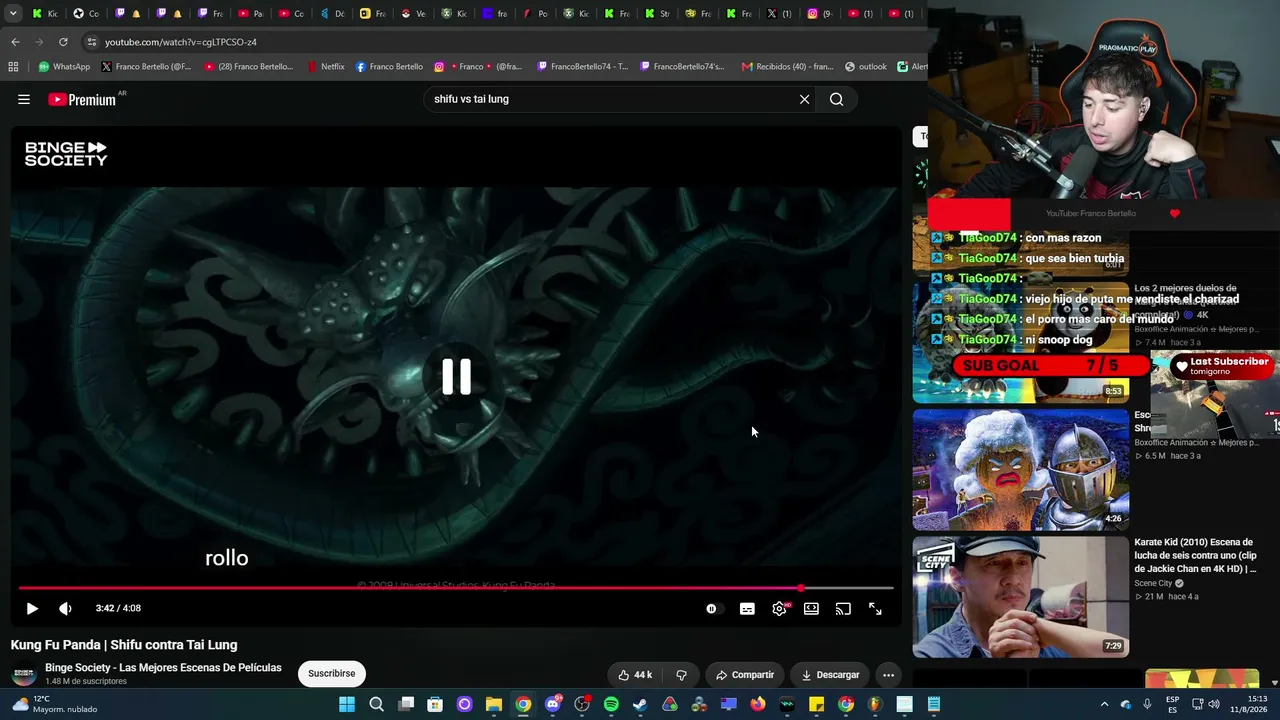Open the microphone tray indicator

click(1147, 705)
